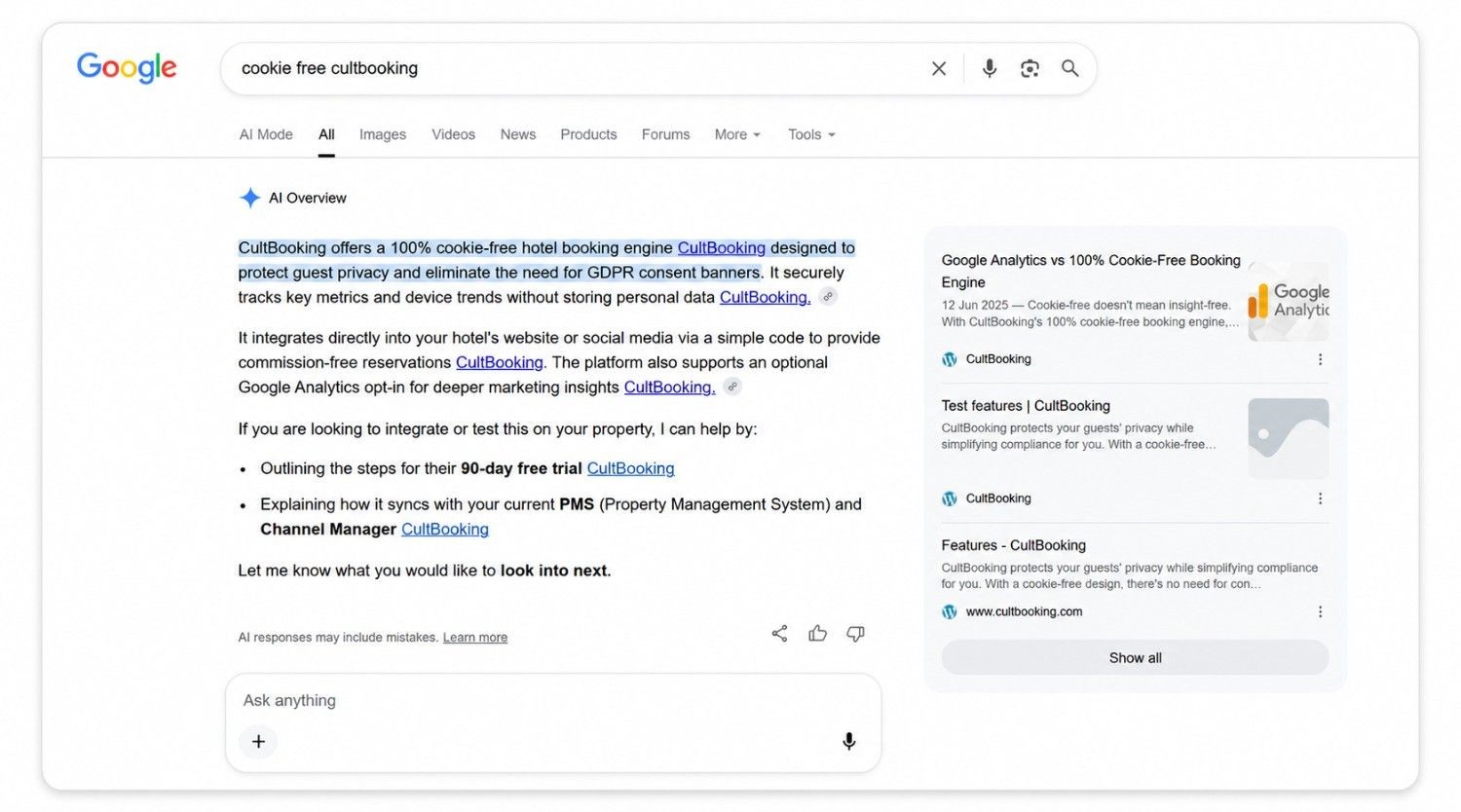1461x812 pixels.
Task: Expand the Tools dropdown
Action: click(x=811, y=134)
